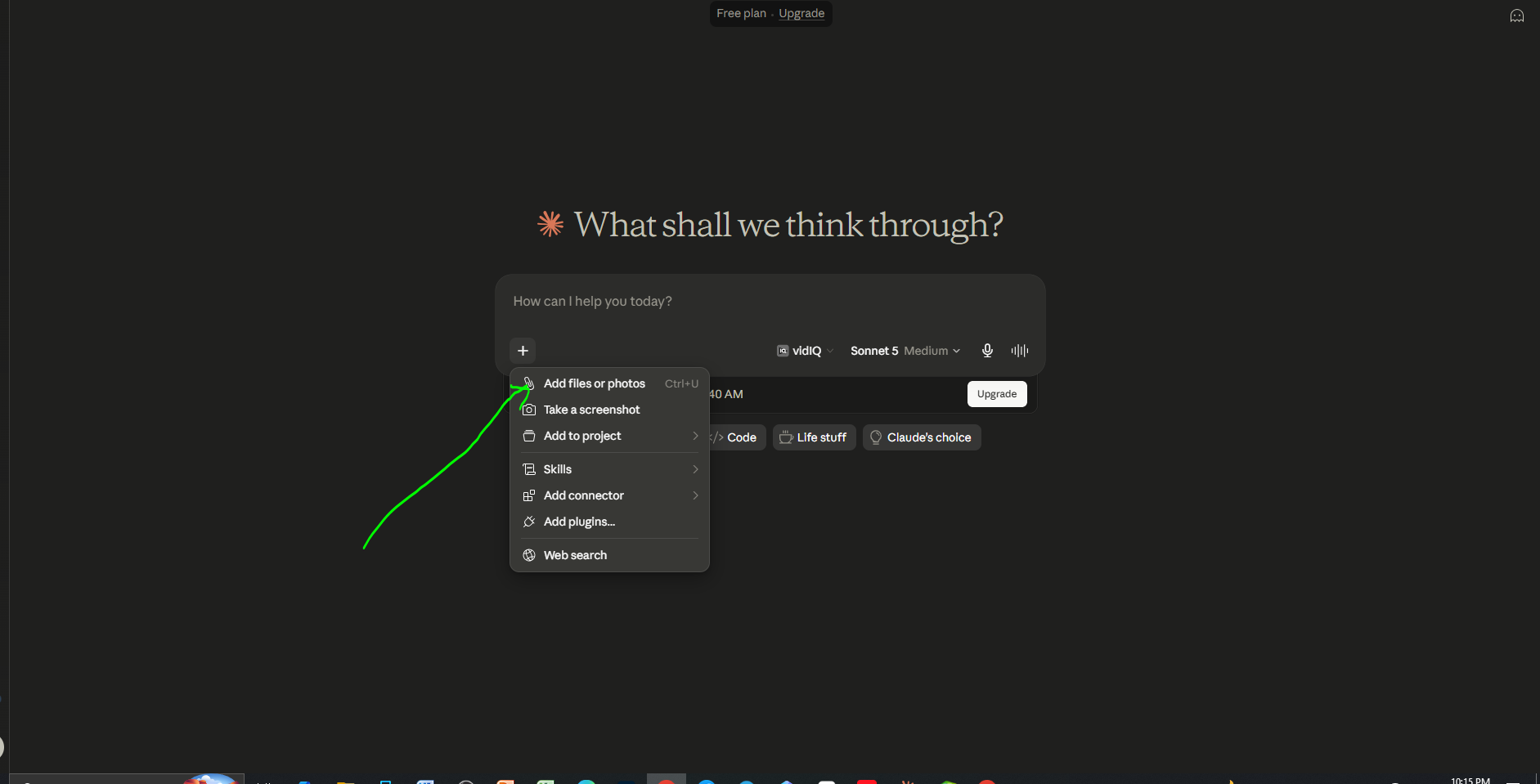Click the white Upgrade button
The image size is (1540, 784).
coord(997,394)
